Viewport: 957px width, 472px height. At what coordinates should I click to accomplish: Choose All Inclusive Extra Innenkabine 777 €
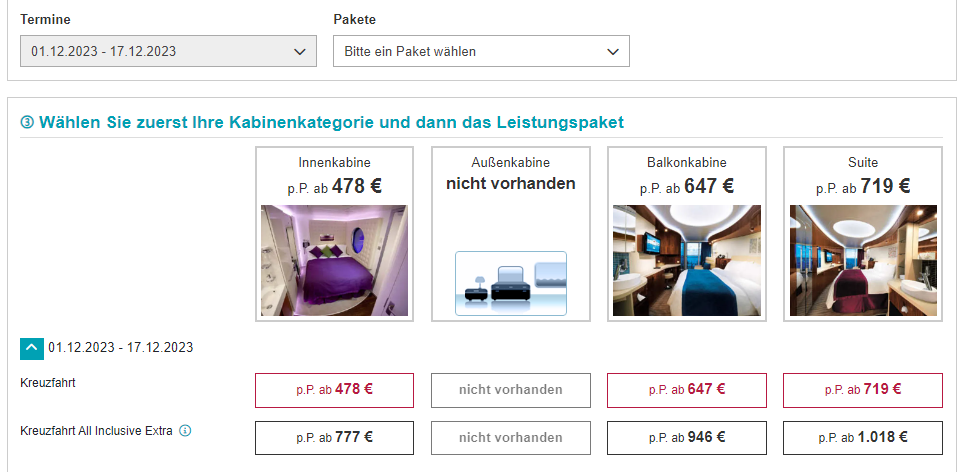(334, 438)
